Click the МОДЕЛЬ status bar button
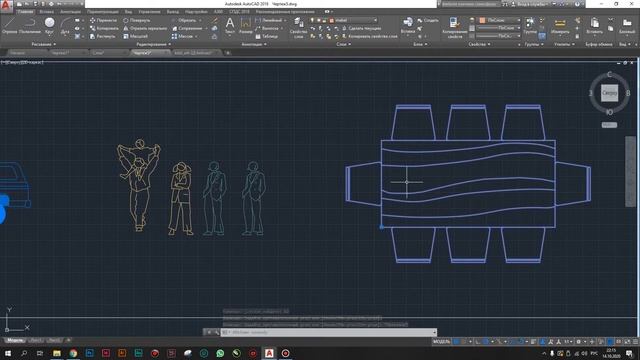This screenshot has width=640, height=360. tap(441, 342)
